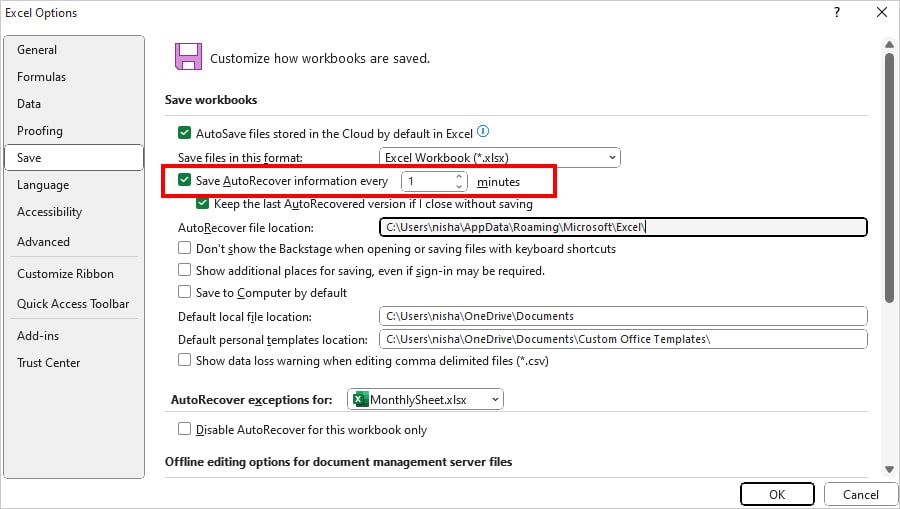The image size is (900, 509).
Task: Increase AutoRecover minutes with up arrow
Action: coord(459,176)
